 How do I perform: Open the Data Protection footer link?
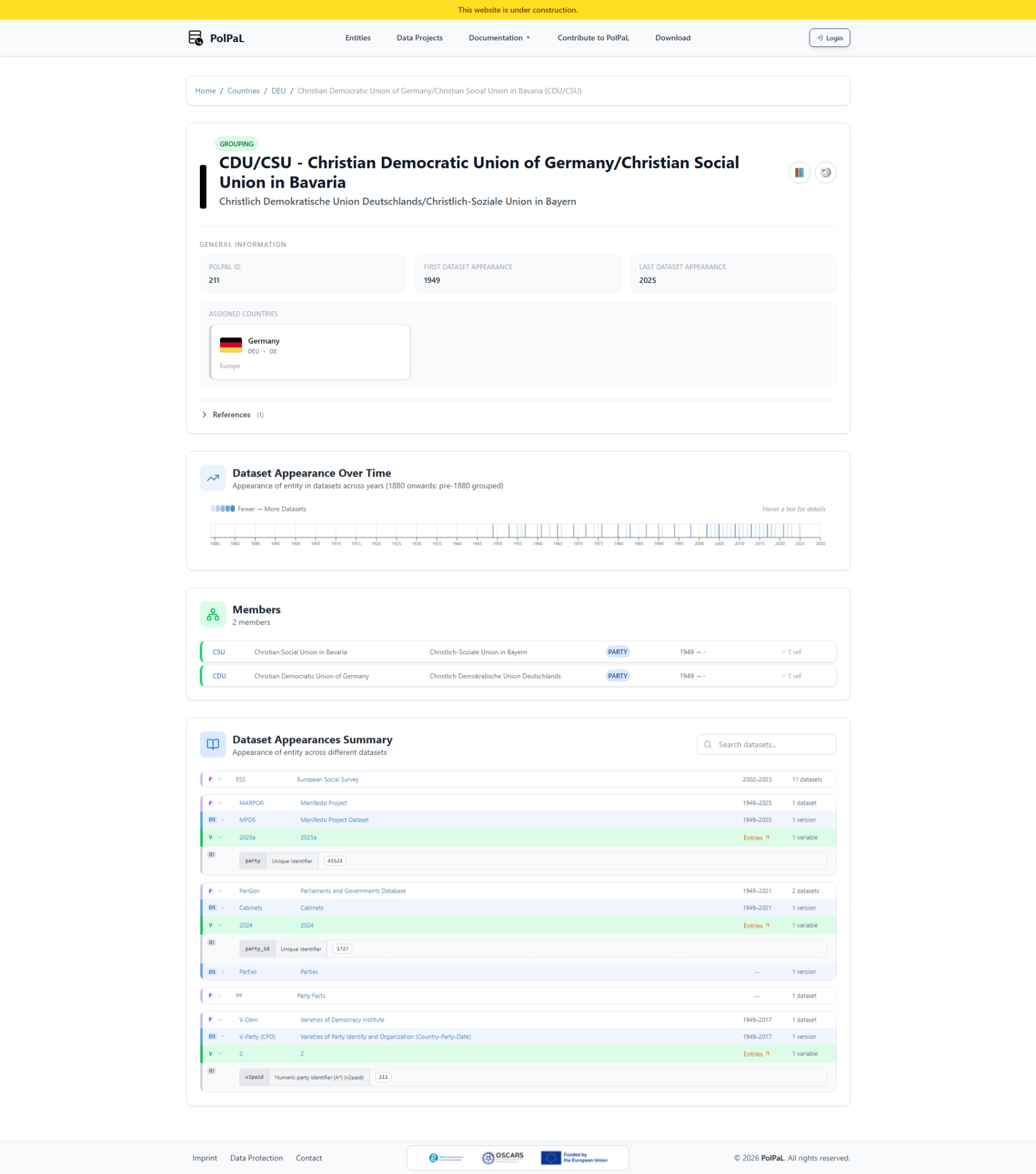(x=256, y=1158)
